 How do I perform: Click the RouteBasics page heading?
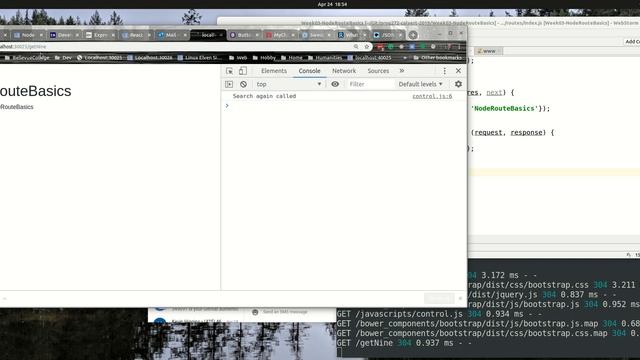point(36,91)
